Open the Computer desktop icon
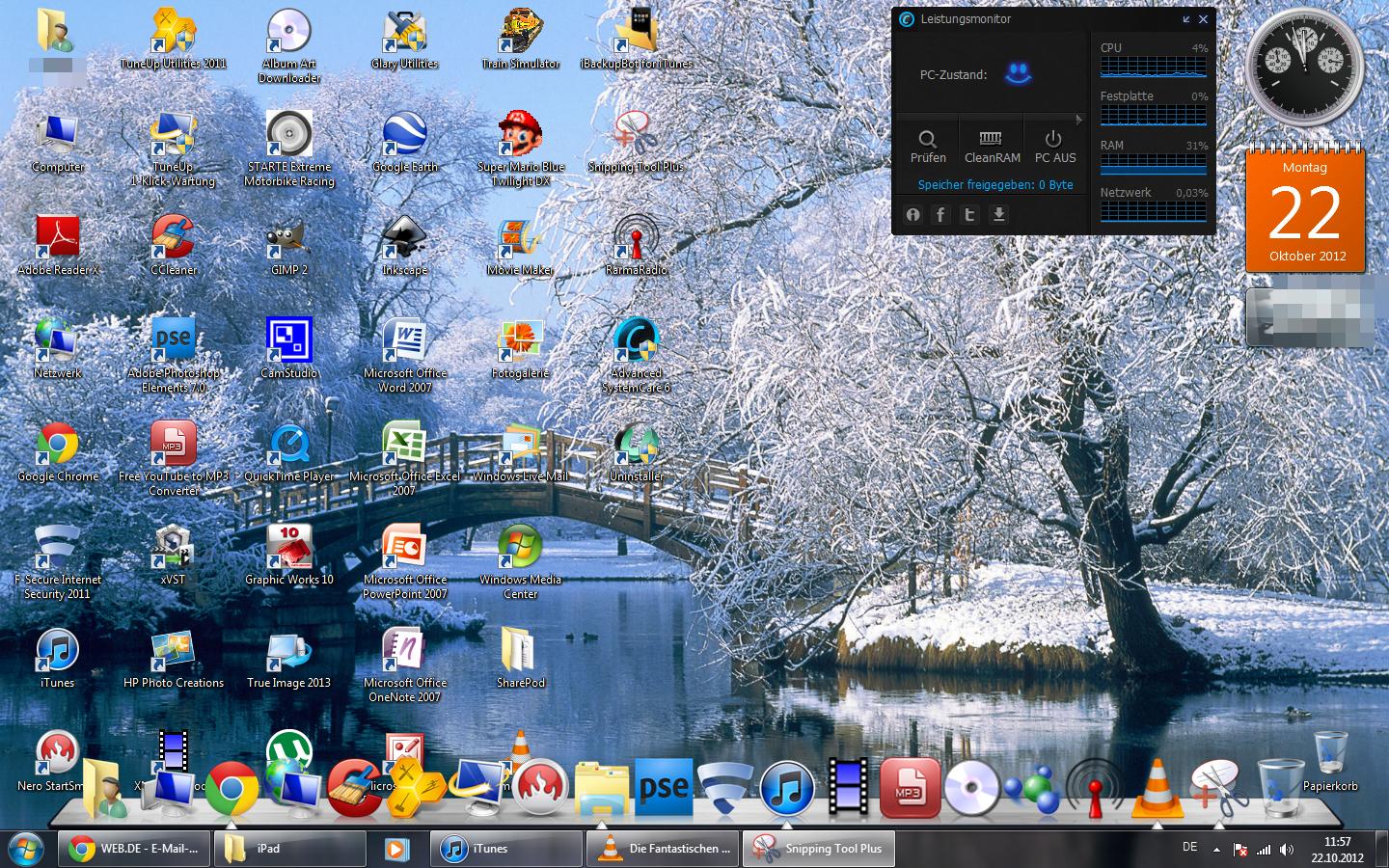 pyautogui.click(x=58, y=143)
